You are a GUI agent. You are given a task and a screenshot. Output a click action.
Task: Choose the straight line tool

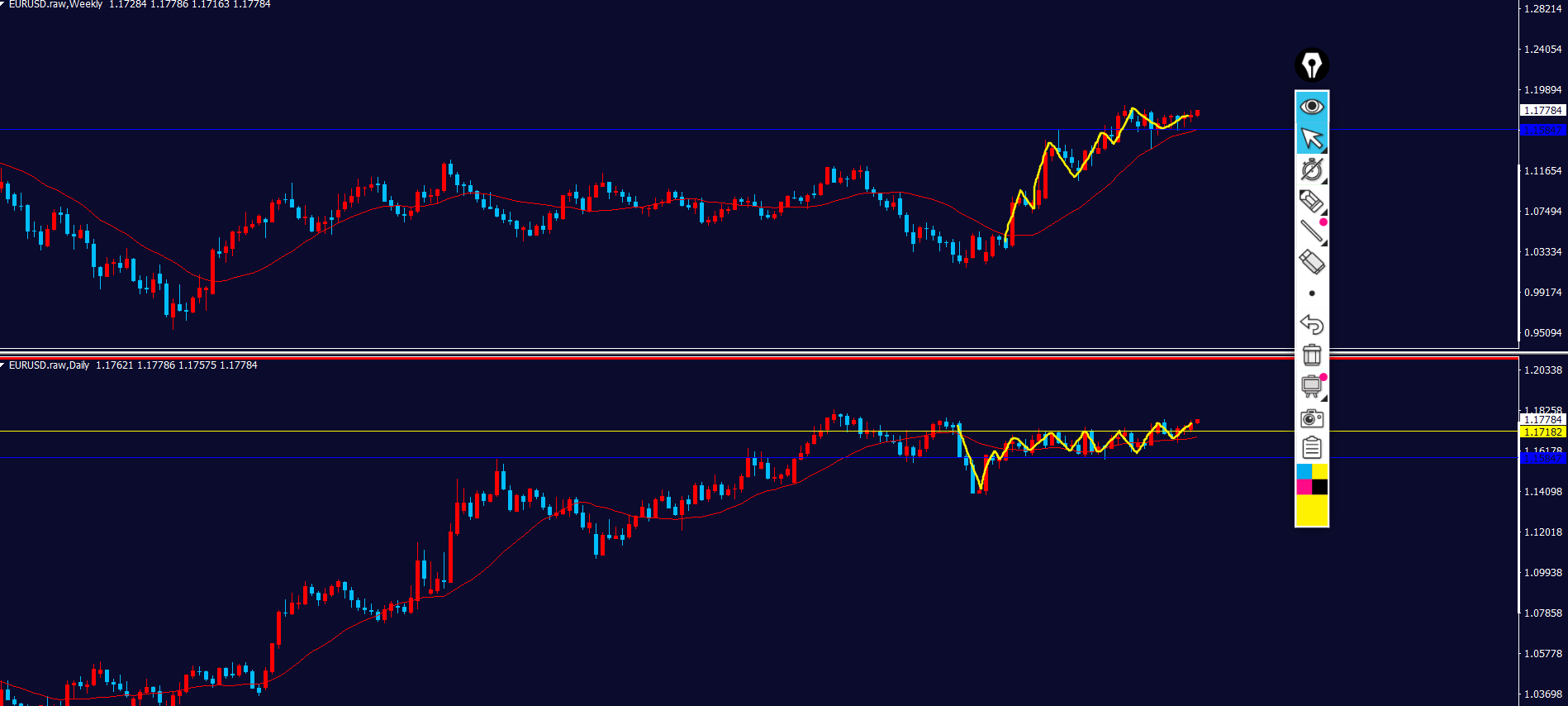pyautogui.click(x=1311, y=231)
